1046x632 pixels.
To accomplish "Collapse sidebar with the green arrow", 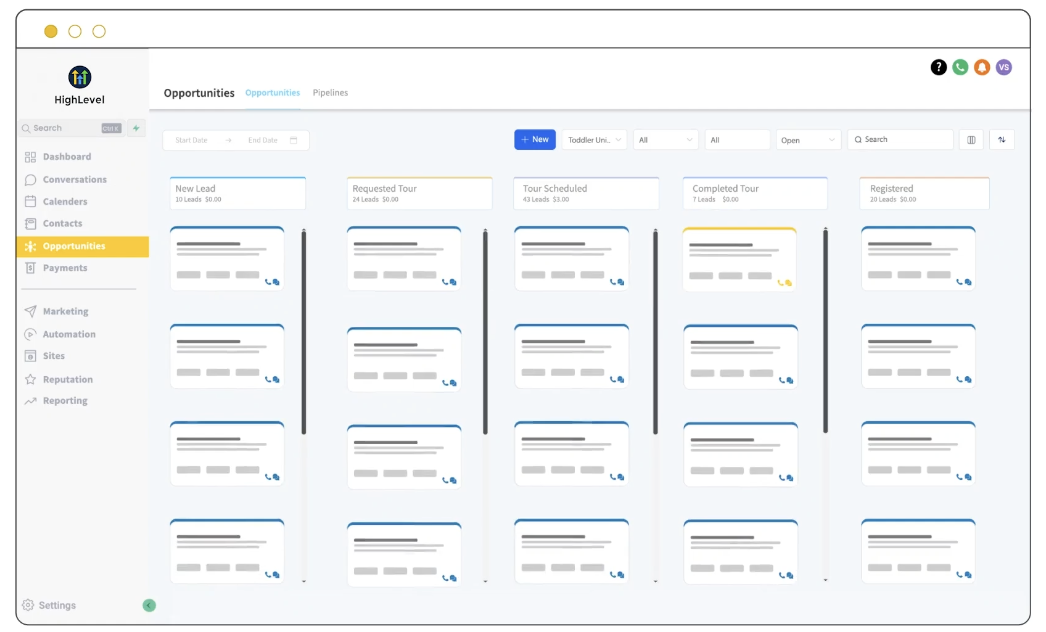I will click(149, 605).
